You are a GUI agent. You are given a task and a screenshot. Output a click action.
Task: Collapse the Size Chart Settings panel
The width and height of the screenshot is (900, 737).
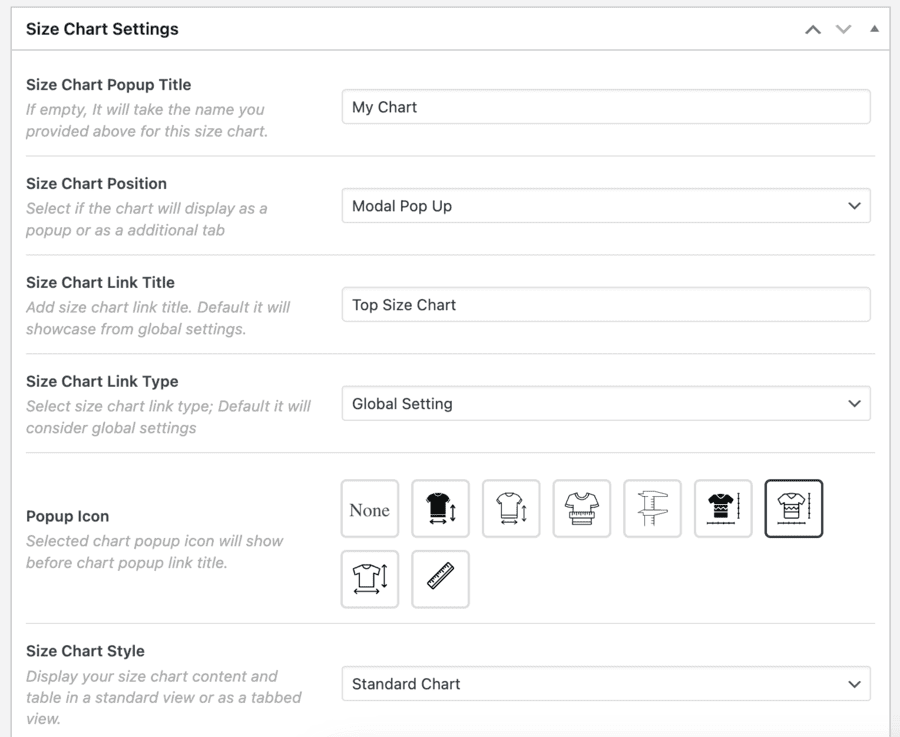pyautogui.click(x=874, y=29)
